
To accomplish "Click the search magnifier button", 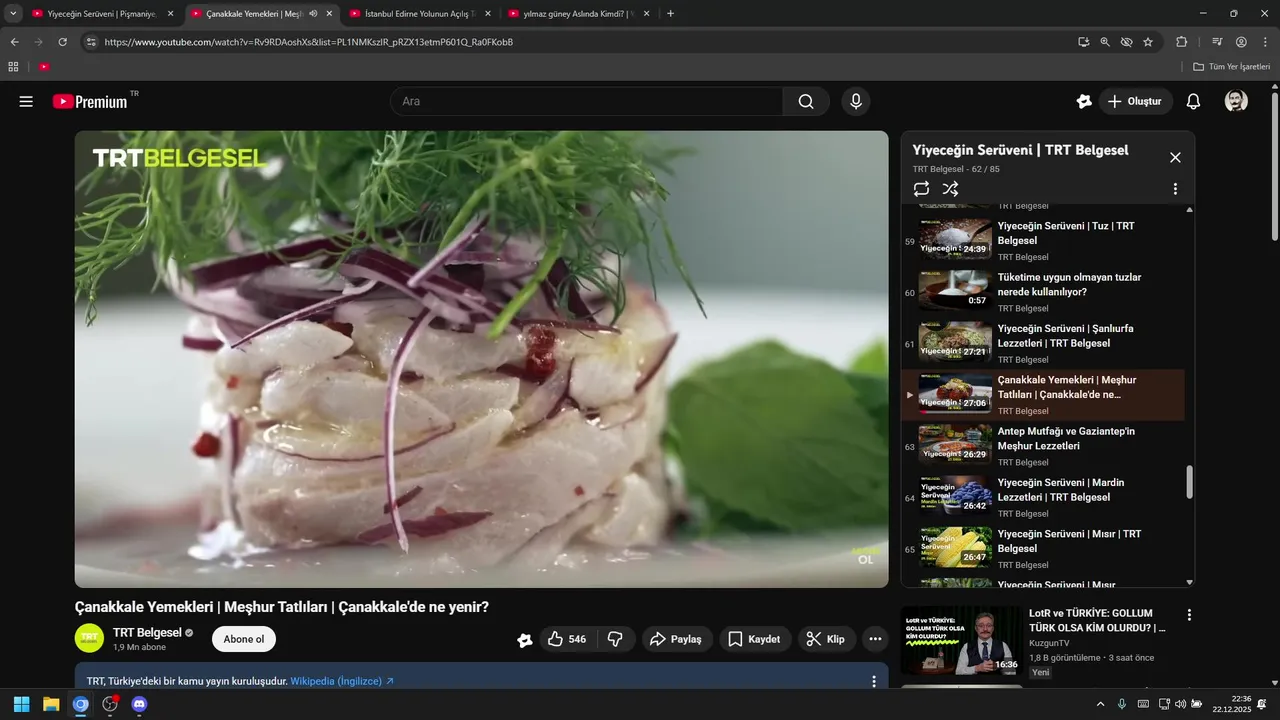I will tap(806, 101).
